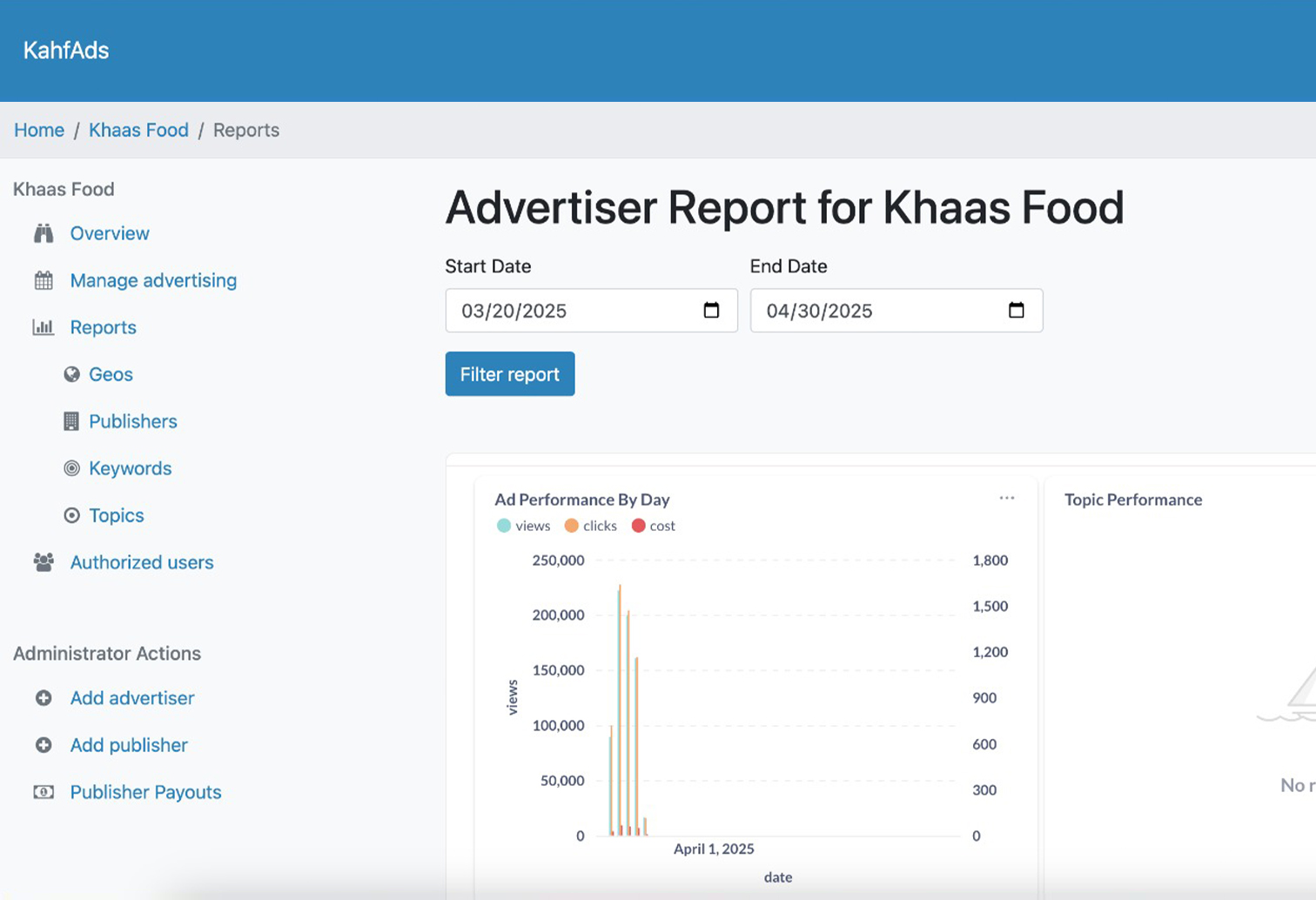This screenshot has width=1316, height=900.
Task: Open the Topics report link
Action: coord(117,515)
